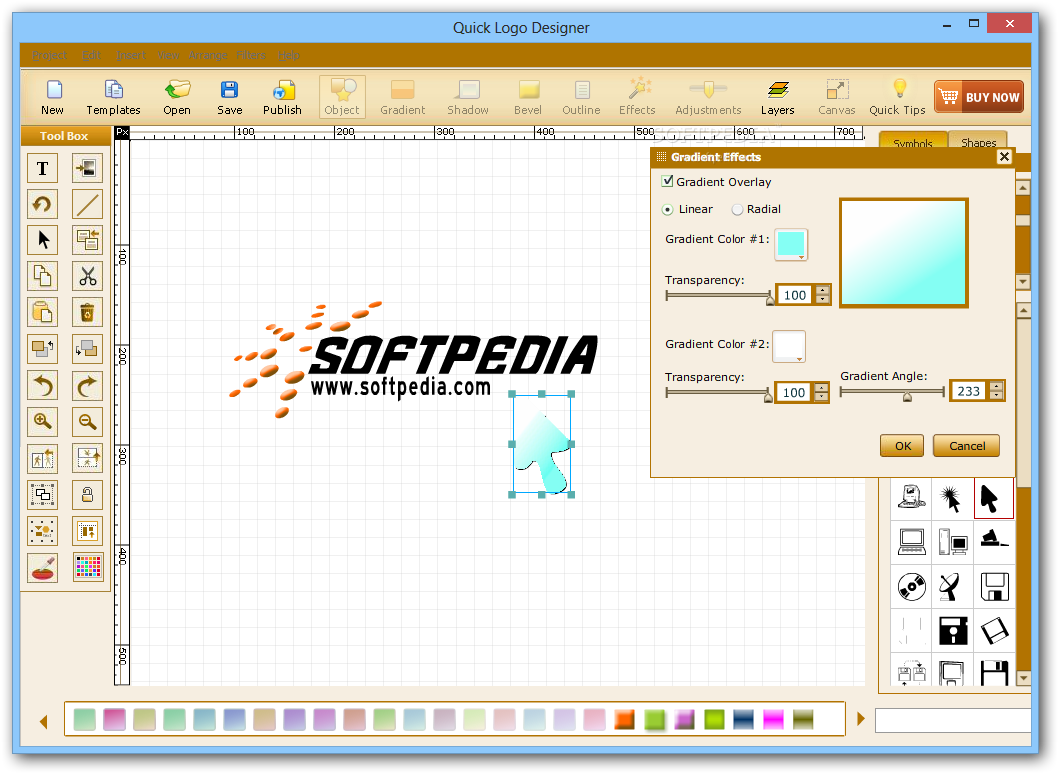Click the Publish toolbar icon
Image resolution: width=1059 pixels, height=774 pixels.
(282, 98)
